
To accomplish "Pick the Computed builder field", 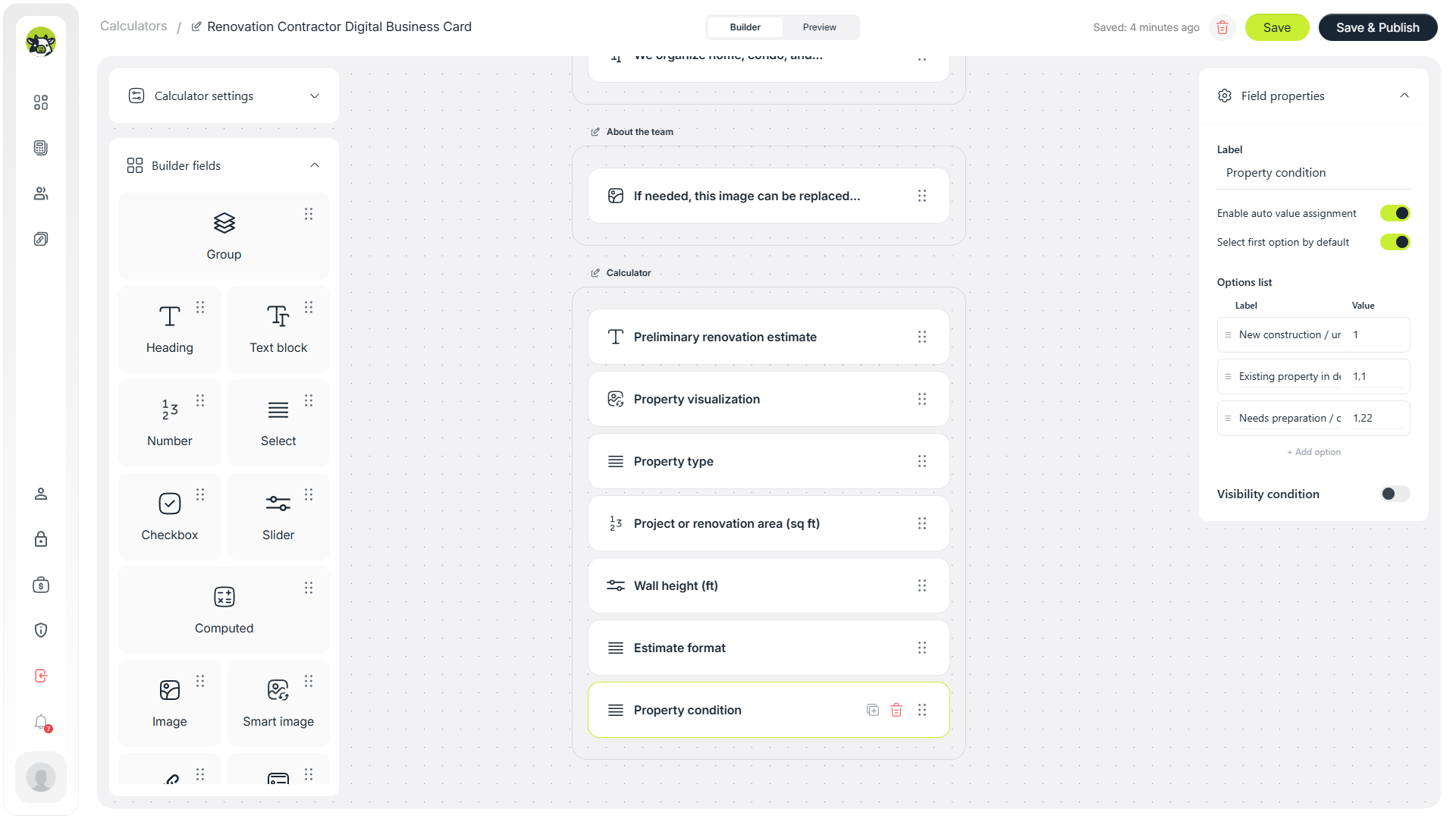I will tap(224, 610).
